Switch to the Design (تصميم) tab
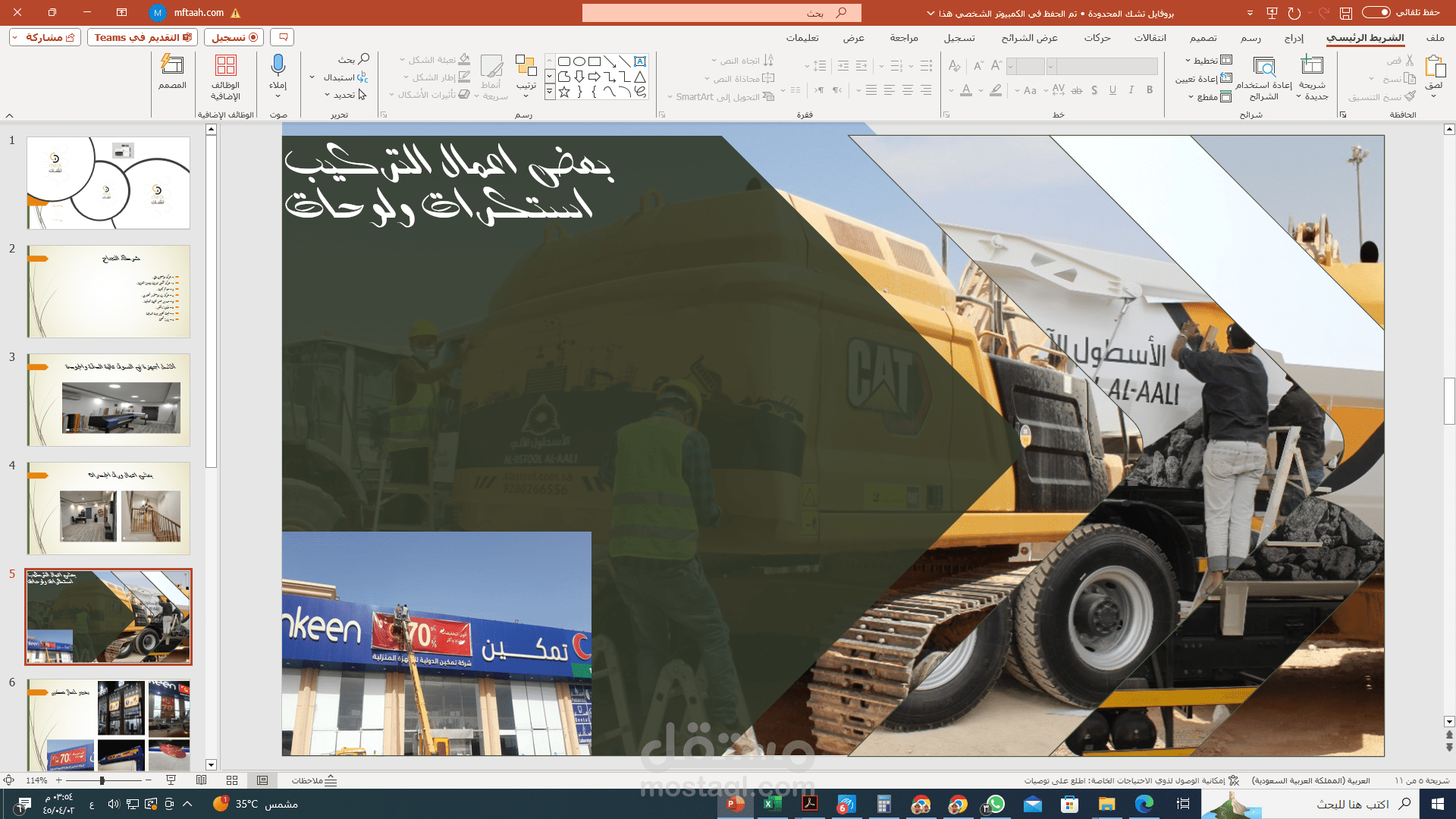Screen dimensions: 1456x819 click(x=1203, y=37)
